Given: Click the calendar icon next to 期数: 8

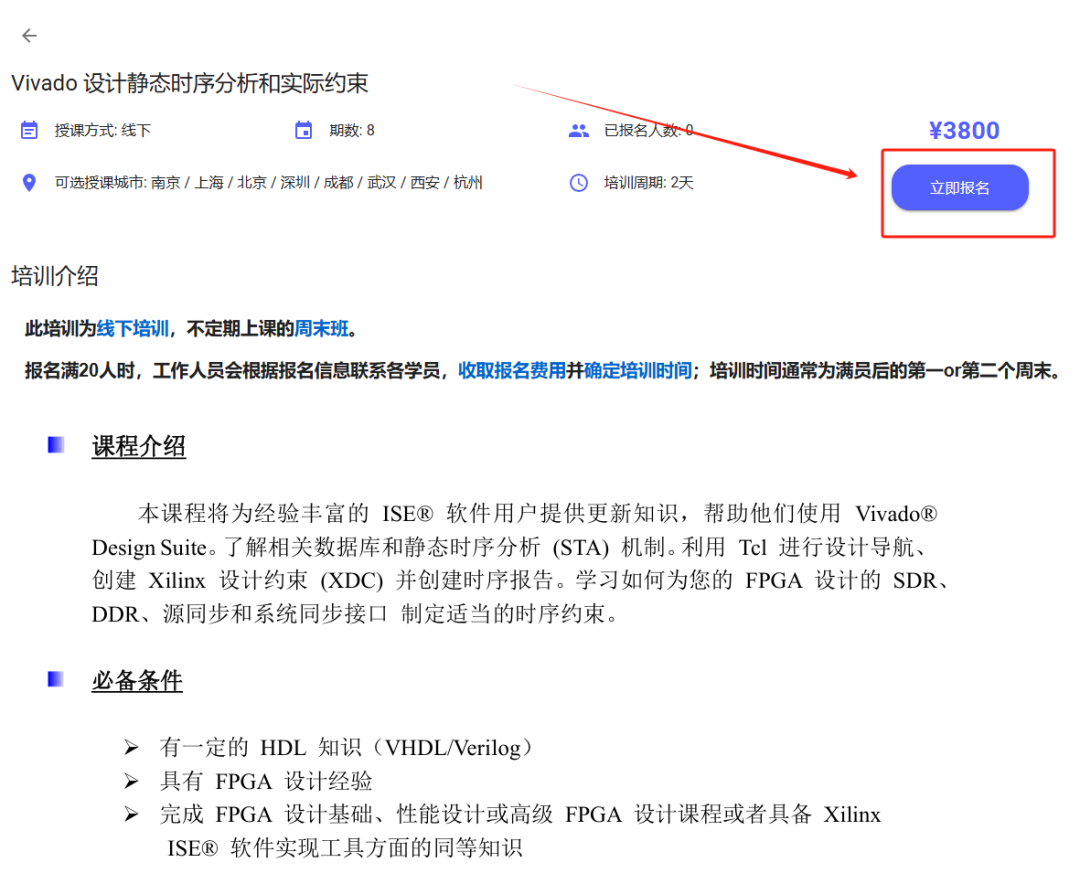Looking at the screenshot, I should [303, 130].
